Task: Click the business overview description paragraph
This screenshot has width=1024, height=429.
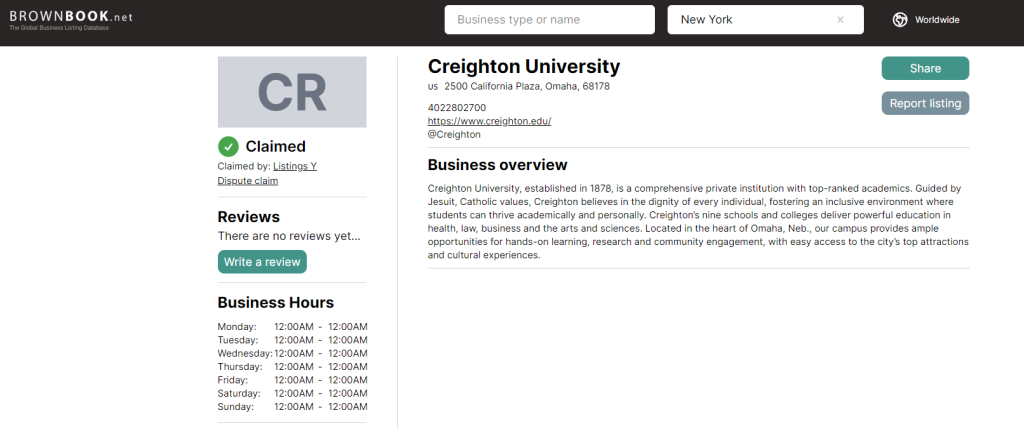Action: tap(698, 221)
